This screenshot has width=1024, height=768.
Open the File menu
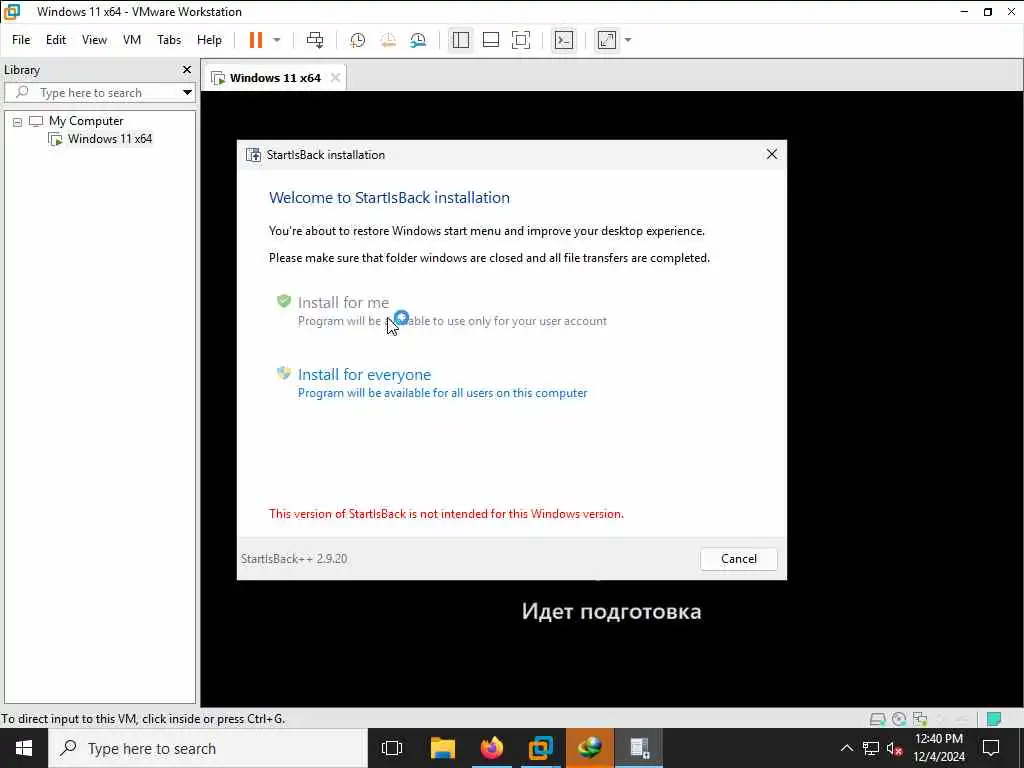click(x=21, y=40)
